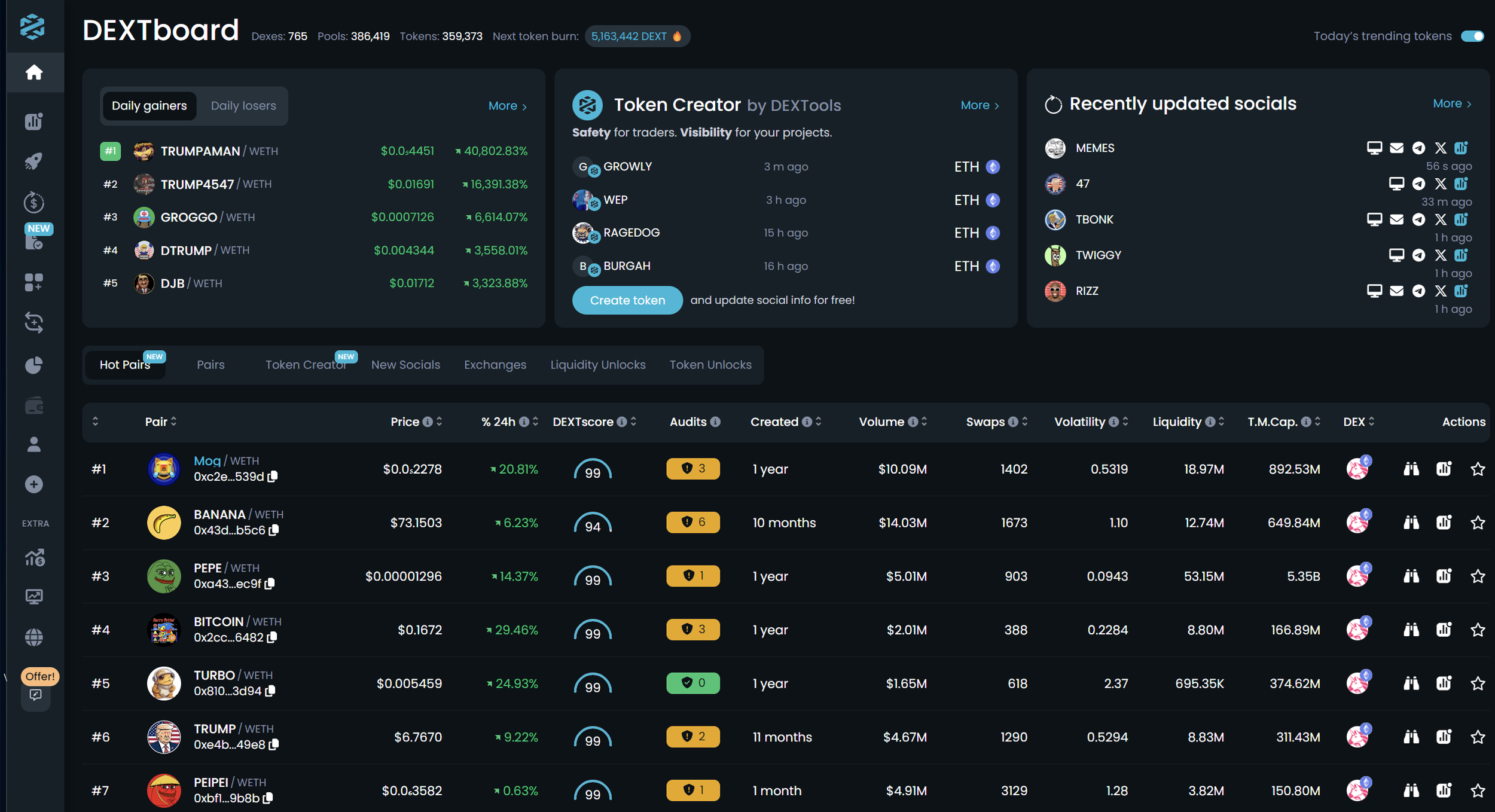Click X social icon for TBONK

coord(1440,219)
